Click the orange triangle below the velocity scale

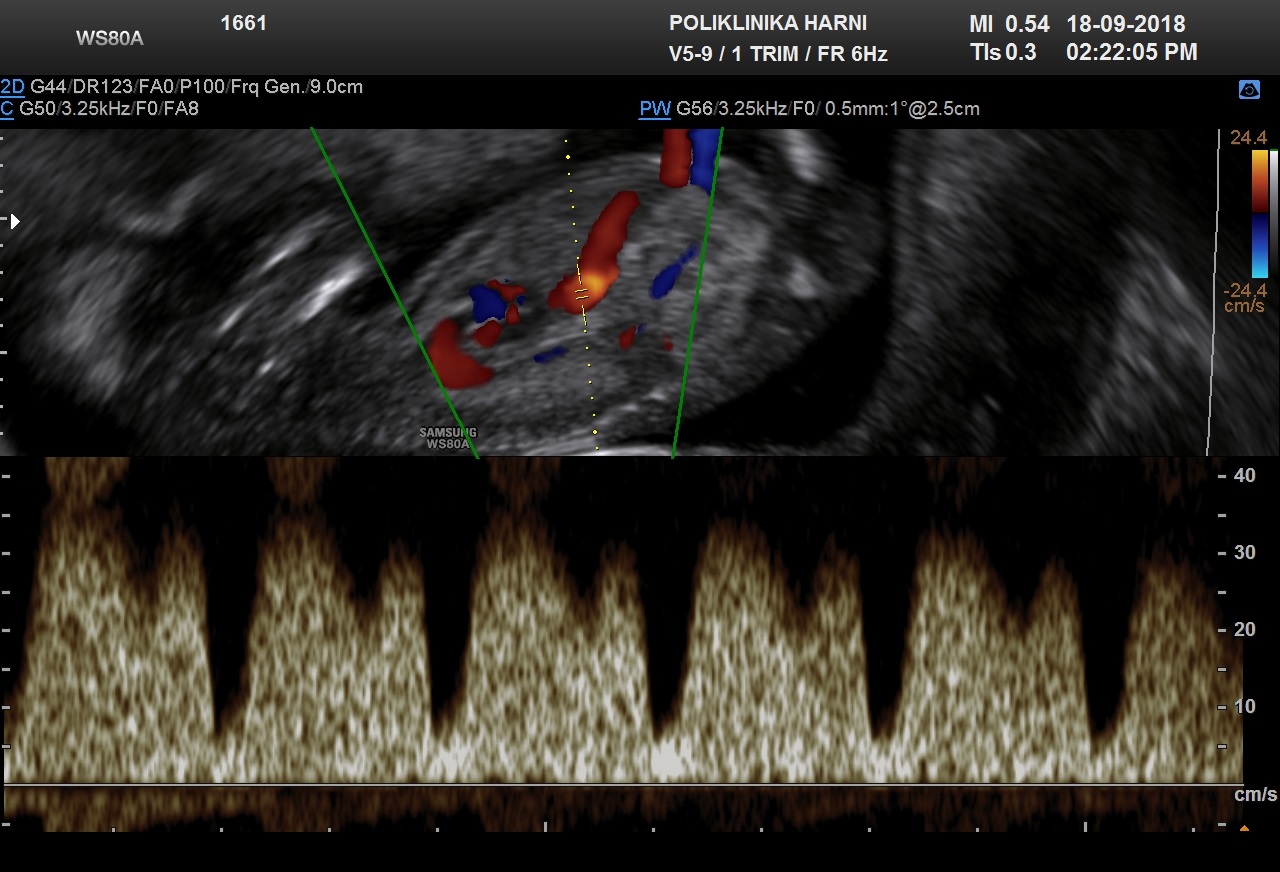click(1244, 828)
